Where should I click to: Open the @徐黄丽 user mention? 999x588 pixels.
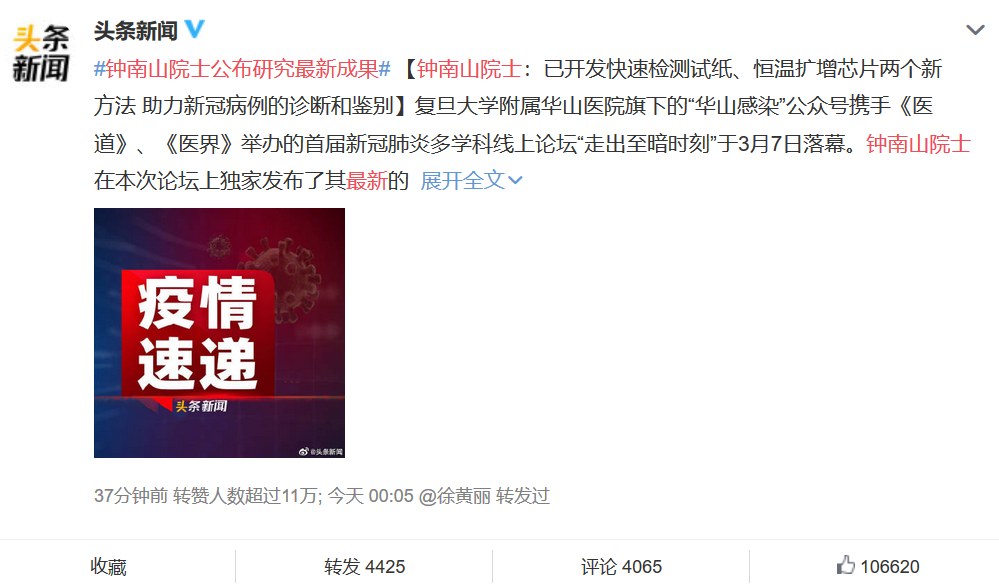point(454,496)
